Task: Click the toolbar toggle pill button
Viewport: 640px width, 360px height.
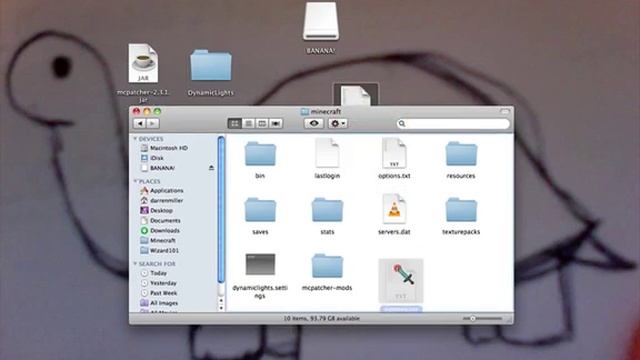Action: [x=505, y=111]
